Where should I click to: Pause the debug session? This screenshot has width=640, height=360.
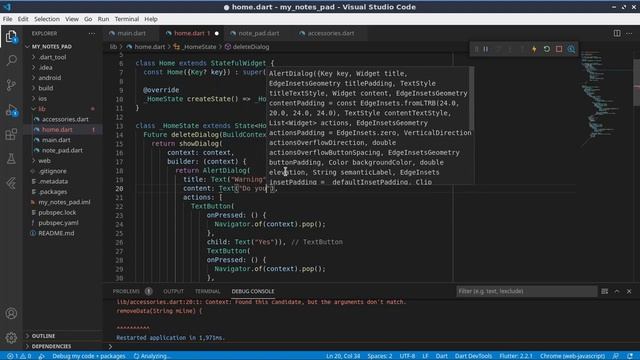pos(486,49)
